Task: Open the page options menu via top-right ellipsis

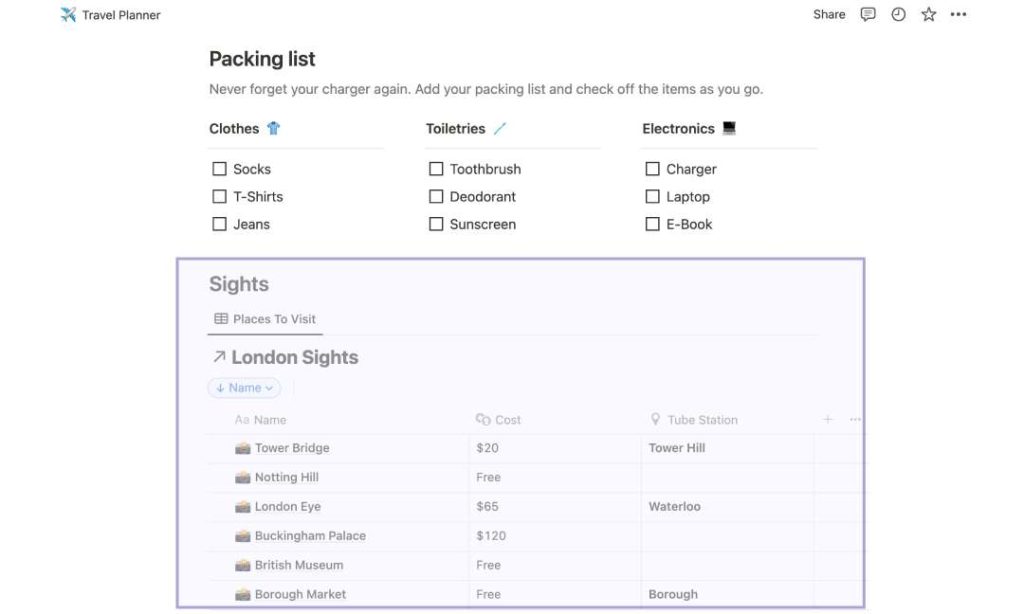Action: pyautogui.click(x=958, y=14)
